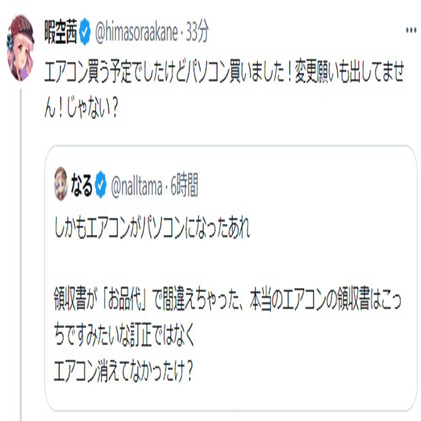Open the three-dot more options menu

click(411, 30)
